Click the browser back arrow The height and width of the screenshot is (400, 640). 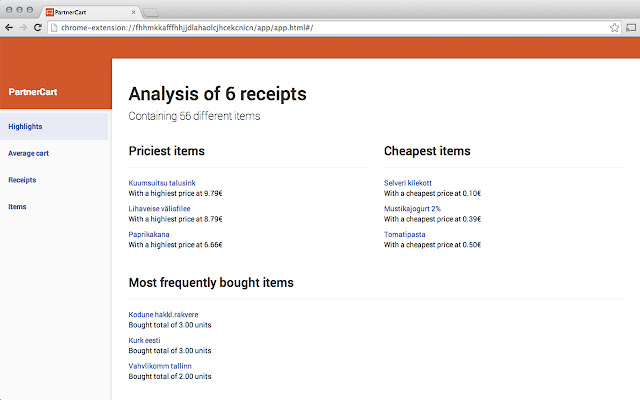(9, 27)
